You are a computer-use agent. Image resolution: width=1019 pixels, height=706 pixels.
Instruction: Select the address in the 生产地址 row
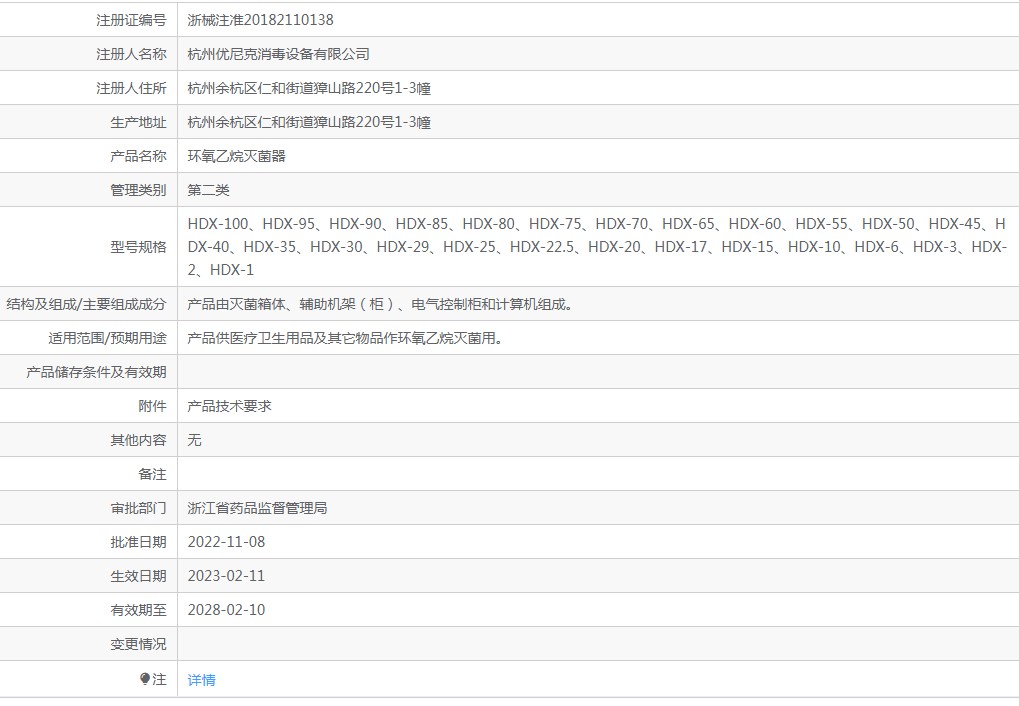pyautogui.click(x=309, y=122)
